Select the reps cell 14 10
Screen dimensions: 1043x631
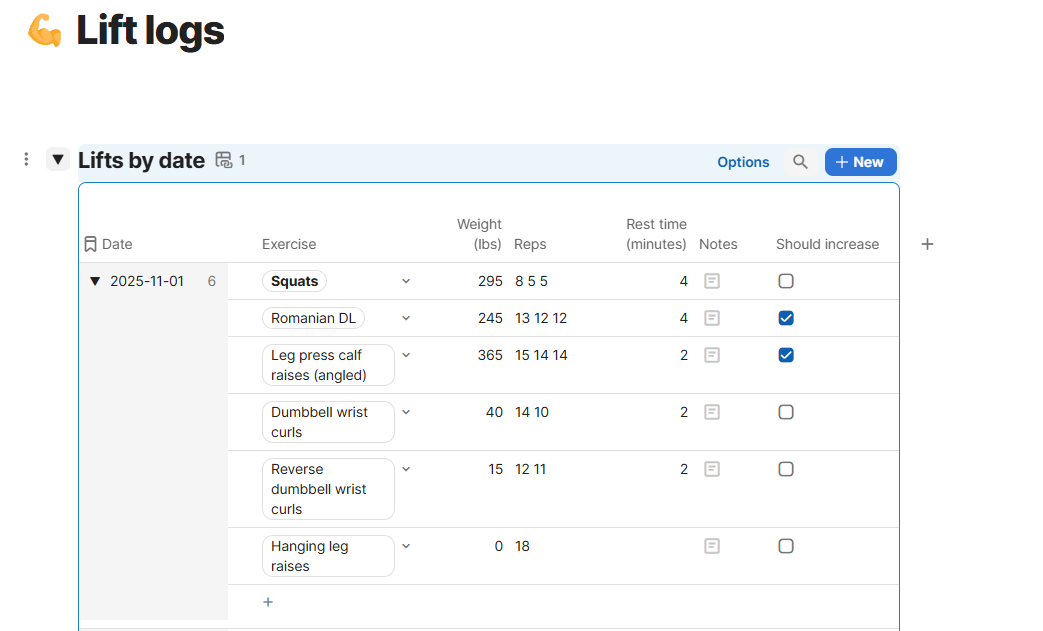pos(532,412)
